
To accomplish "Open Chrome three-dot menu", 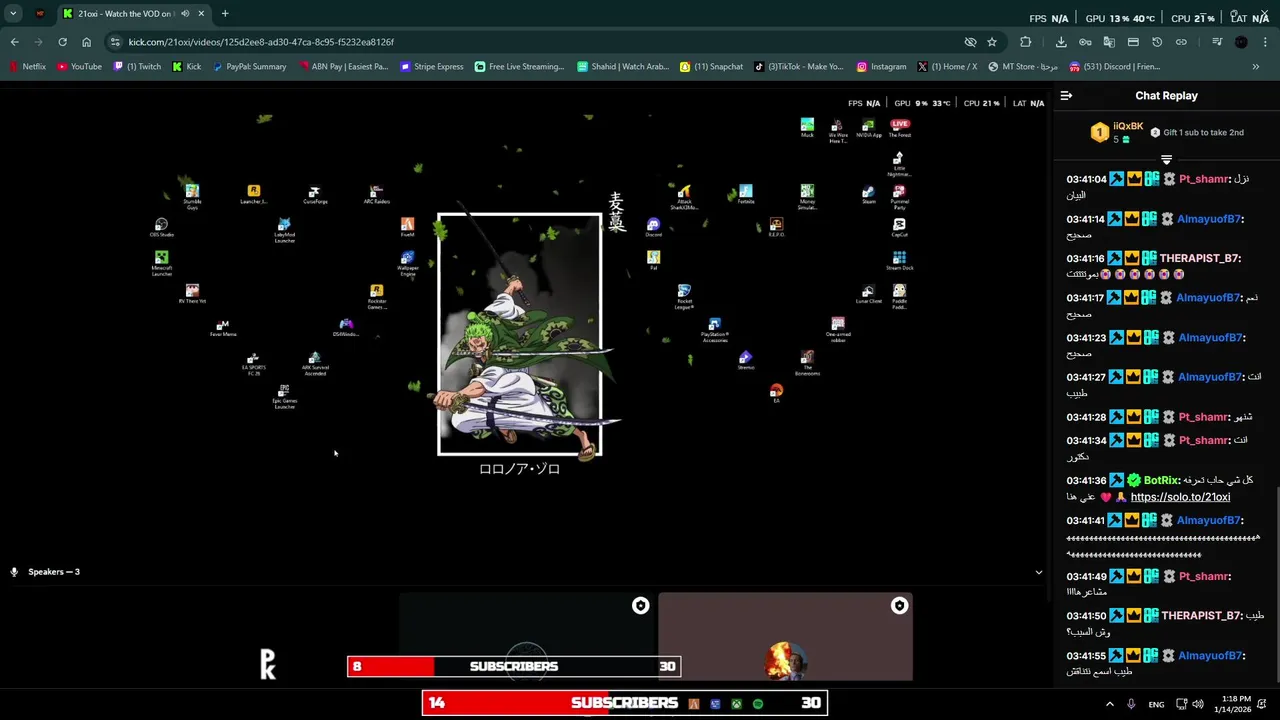I will point(1265,42).
